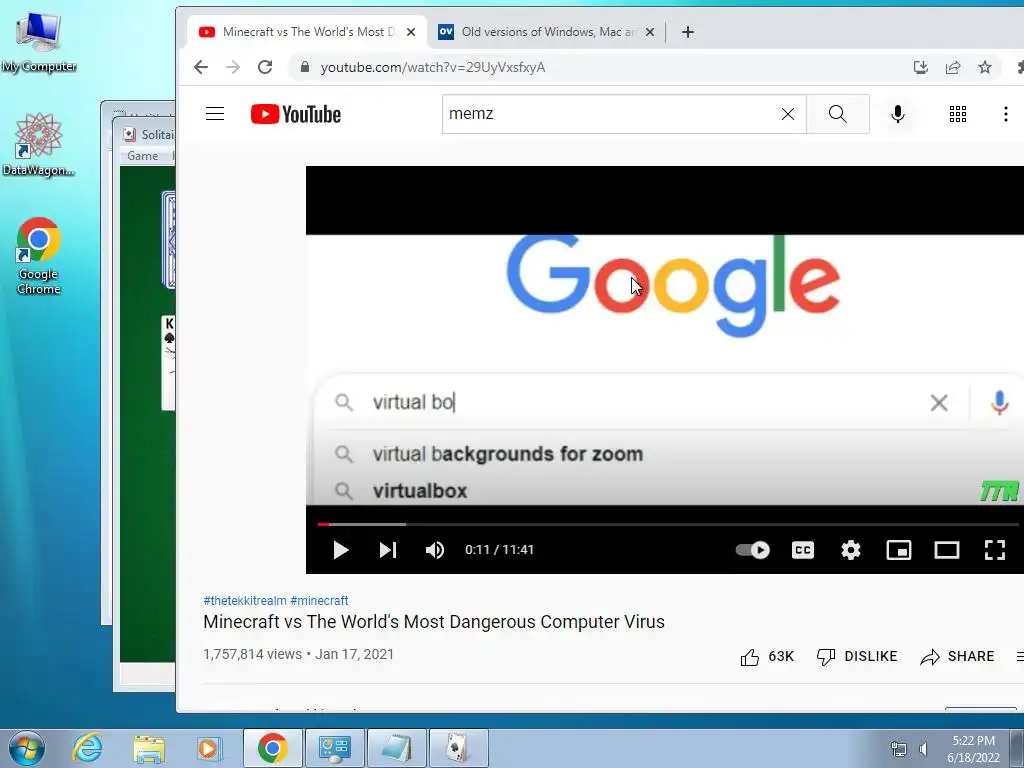Select the Solitaire window title
The height and width of the screenshot is (768, 1024).
(157, 135)
